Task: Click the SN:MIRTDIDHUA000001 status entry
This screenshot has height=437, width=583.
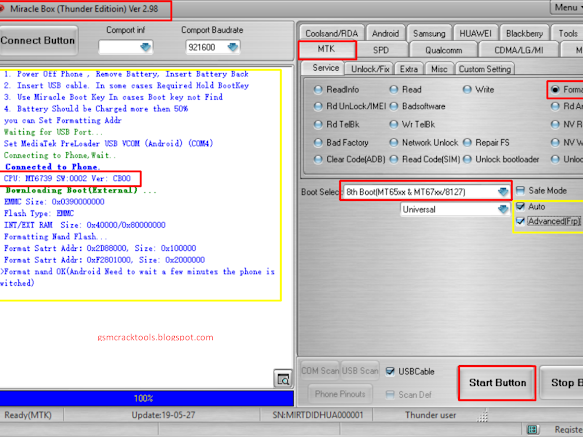Action: click(x=318, y=415)
